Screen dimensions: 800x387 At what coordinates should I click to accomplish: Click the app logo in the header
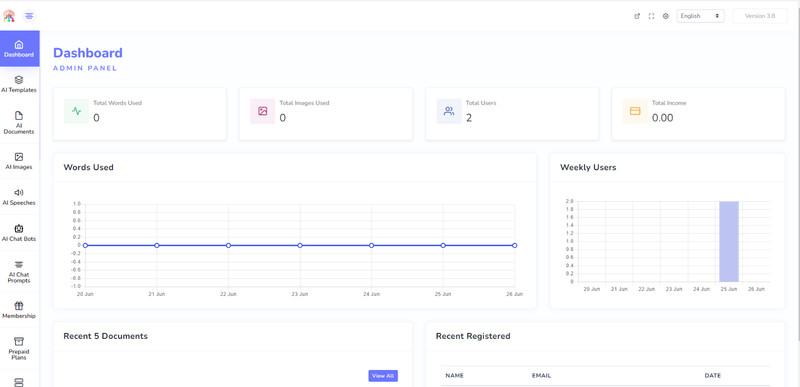pyautogui.click(x=9, y=16)
